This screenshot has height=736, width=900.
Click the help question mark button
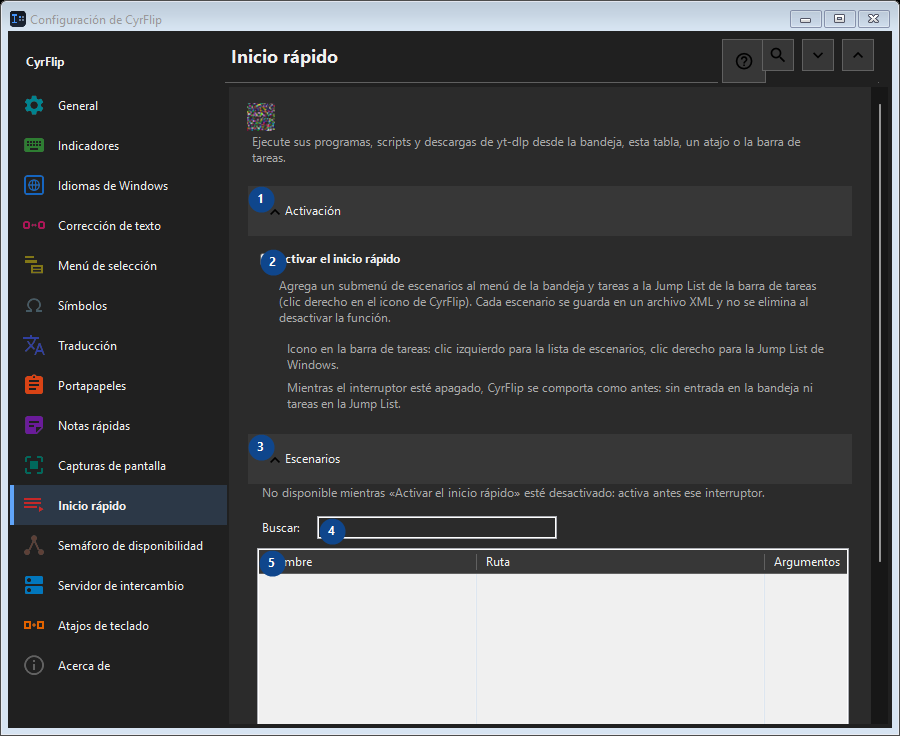point(743,61)
